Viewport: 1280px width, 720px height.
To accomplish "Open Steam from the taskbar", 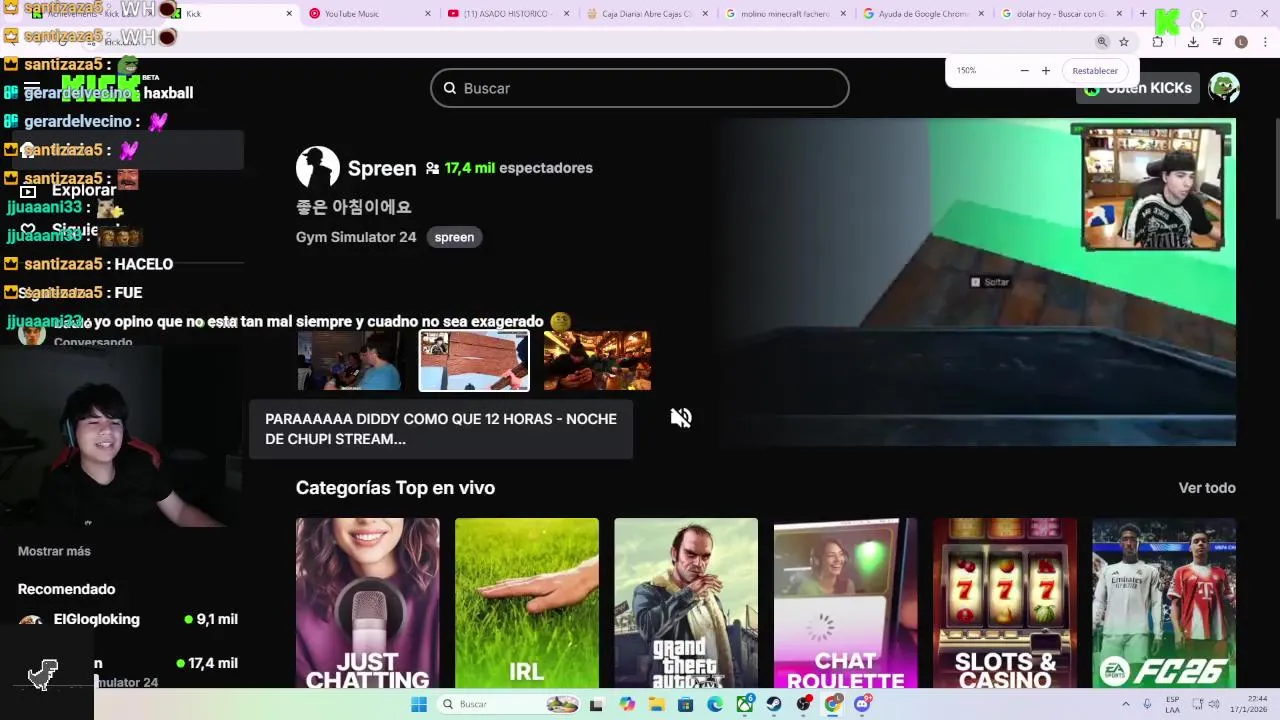I will [x=774, y=704].
